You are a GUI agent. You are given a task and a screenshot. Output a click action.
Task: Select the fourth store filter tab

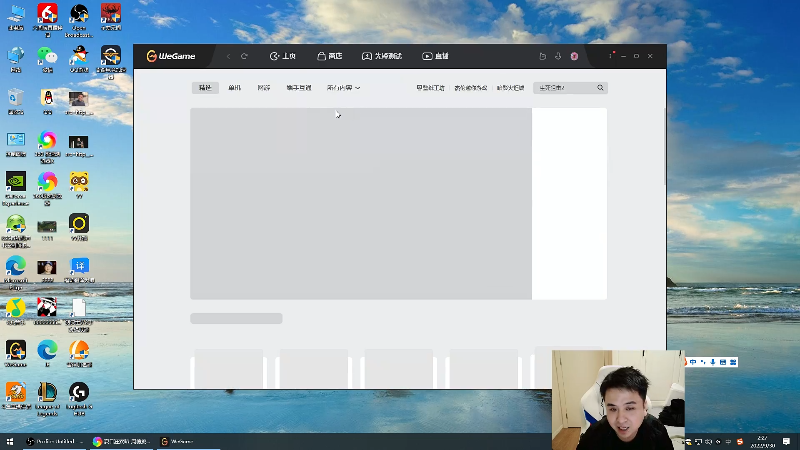(x=299, y=88)
